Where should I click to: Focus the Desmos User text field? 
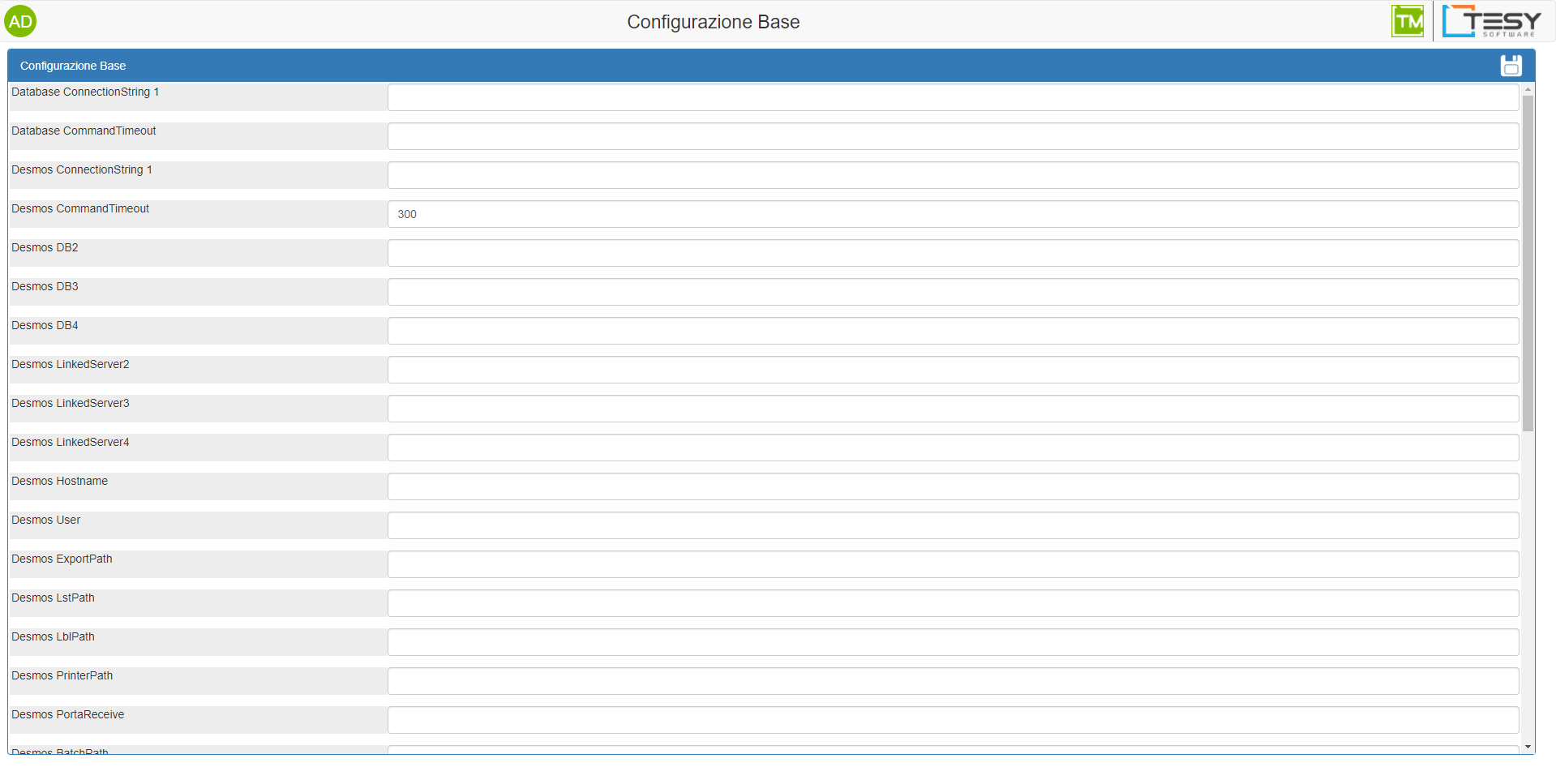[x=953, y=525]
